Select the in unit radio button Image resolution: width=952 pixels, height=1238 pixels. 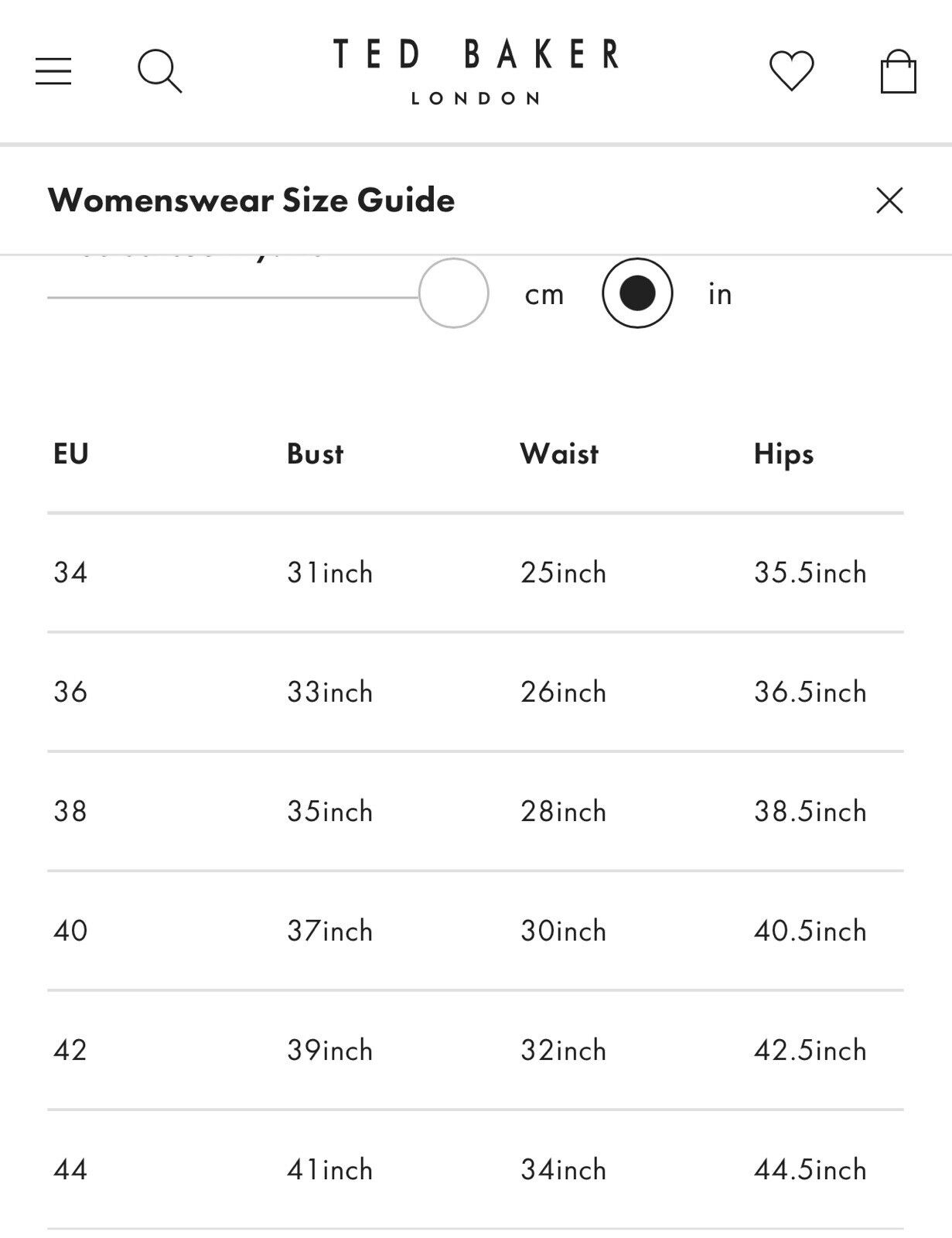click(637, 293)
